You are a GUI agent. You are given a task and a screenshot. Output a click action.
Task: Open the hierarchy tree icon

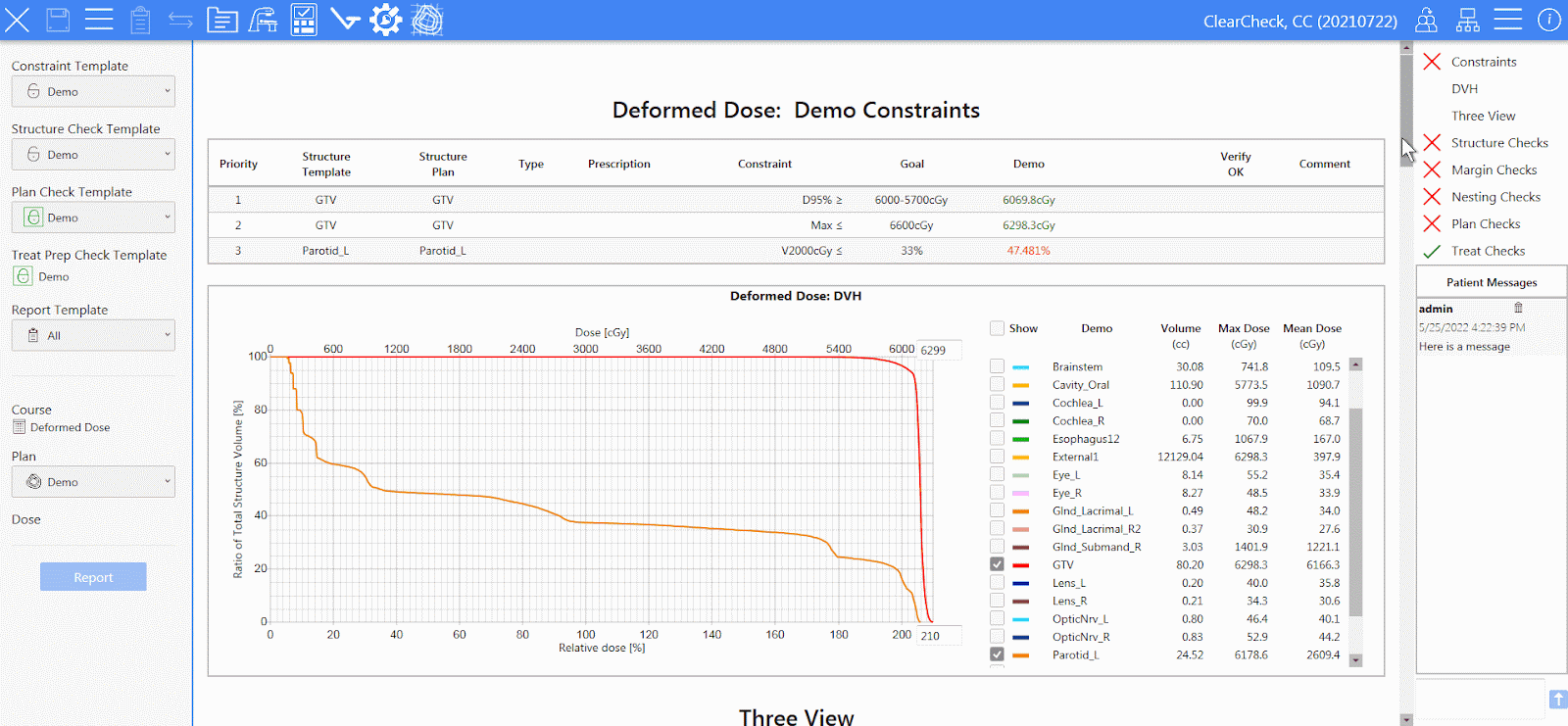[x=1467, y=20]
